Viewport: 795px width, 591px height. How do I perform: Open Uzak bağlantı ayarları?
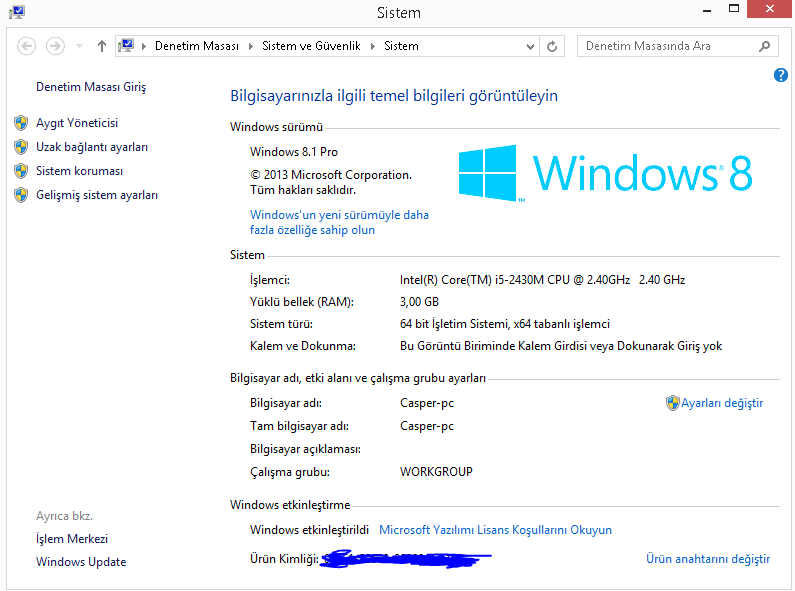[x=92, y=147]
